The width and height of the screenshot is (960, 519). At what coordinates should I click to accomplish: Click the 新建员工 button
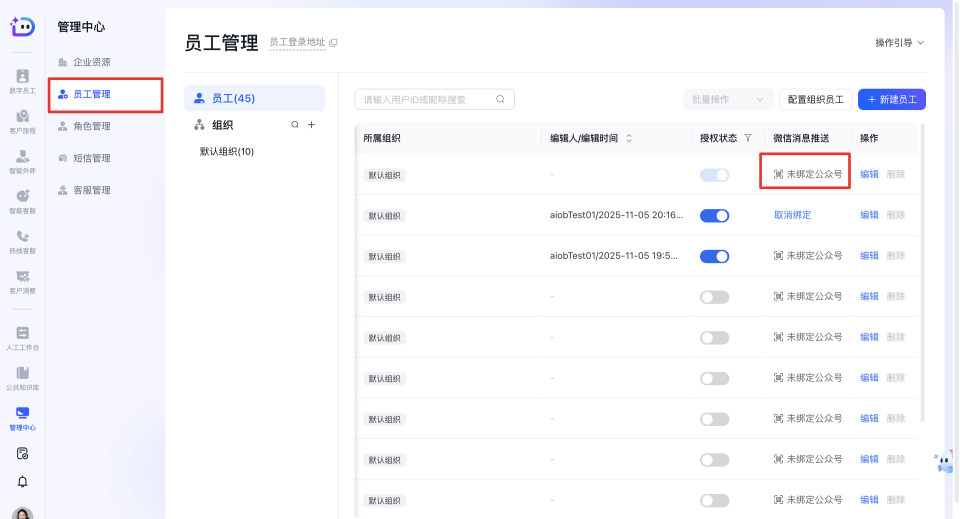(891, 99)
